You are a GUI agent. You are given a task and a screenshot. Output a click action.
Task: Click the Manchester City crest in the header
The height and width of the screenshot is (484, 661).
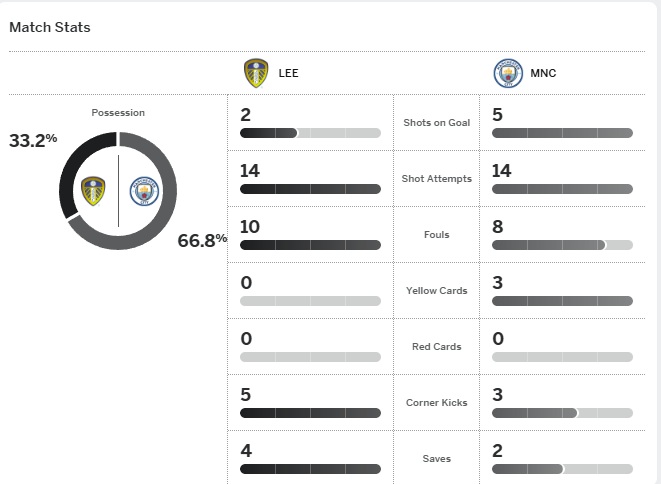click(508, 73)
